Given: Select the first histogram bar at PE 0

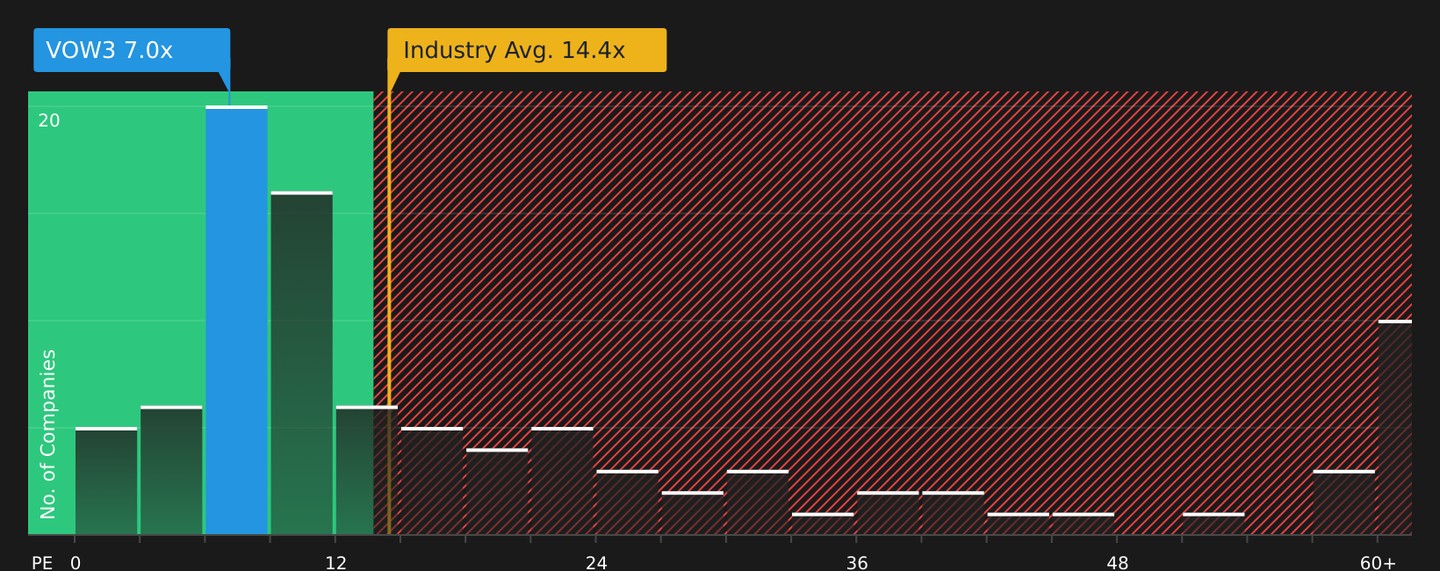Looking at the screenshot, I should click(x=106, y=481).
